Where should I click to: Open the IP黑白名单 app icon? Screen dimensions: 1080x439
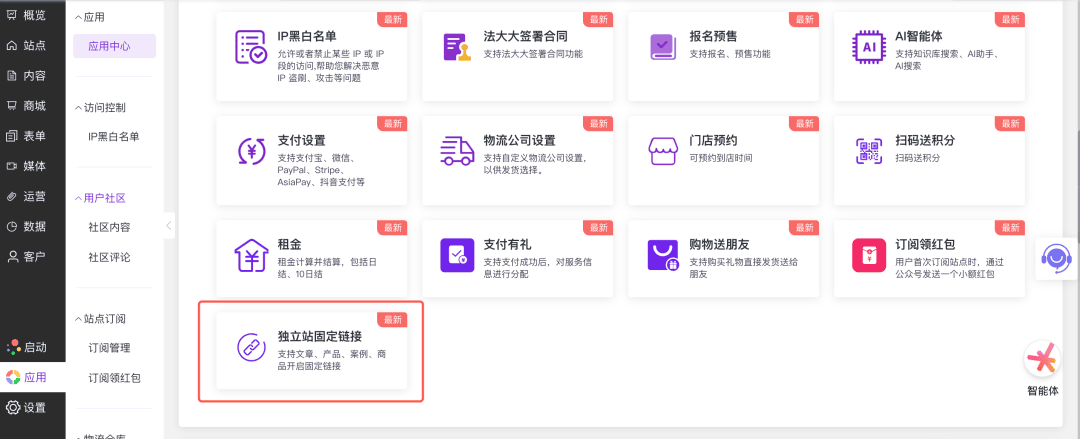pos(249,47)
